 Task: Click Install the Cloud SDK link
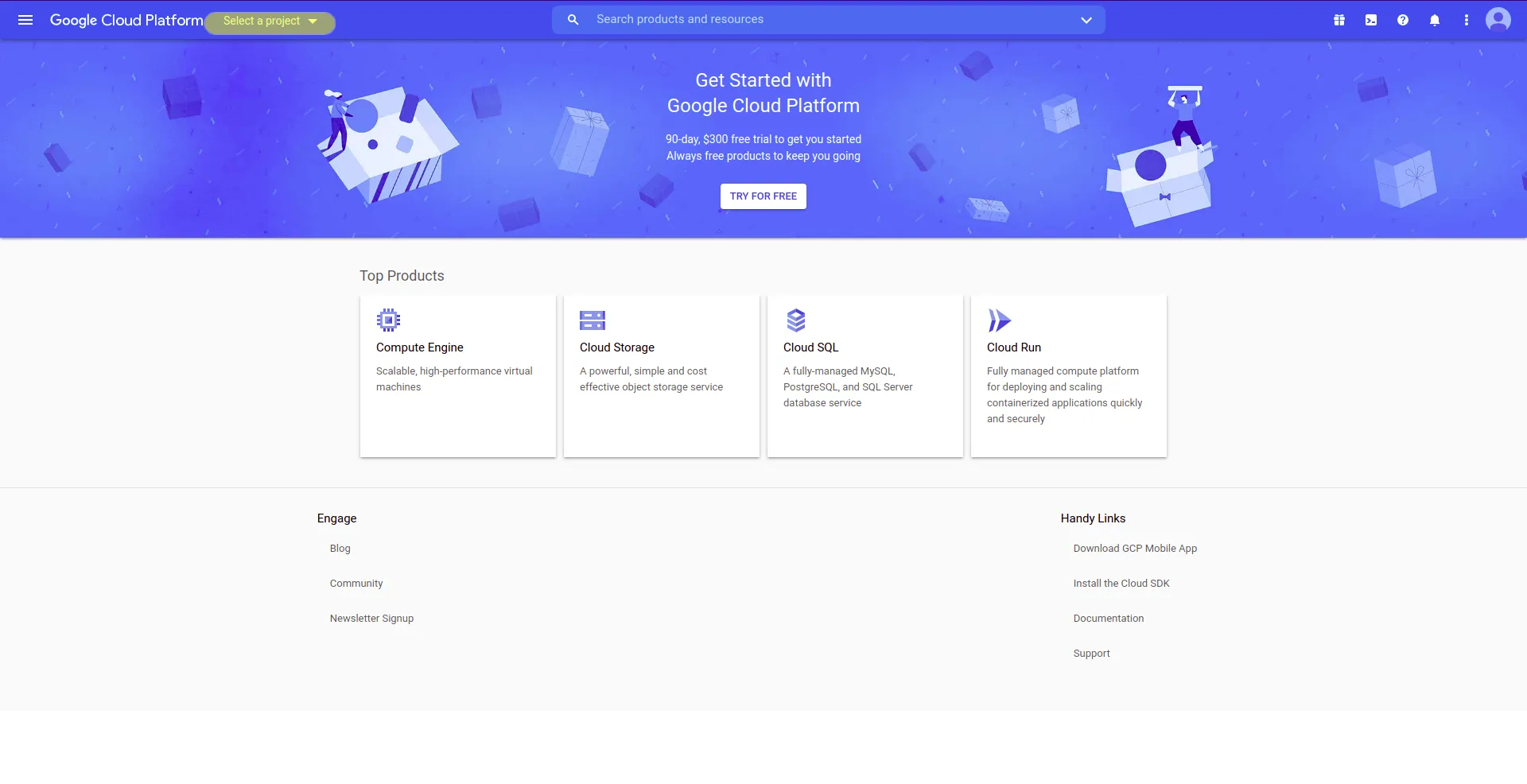[x=1121, y=584]
